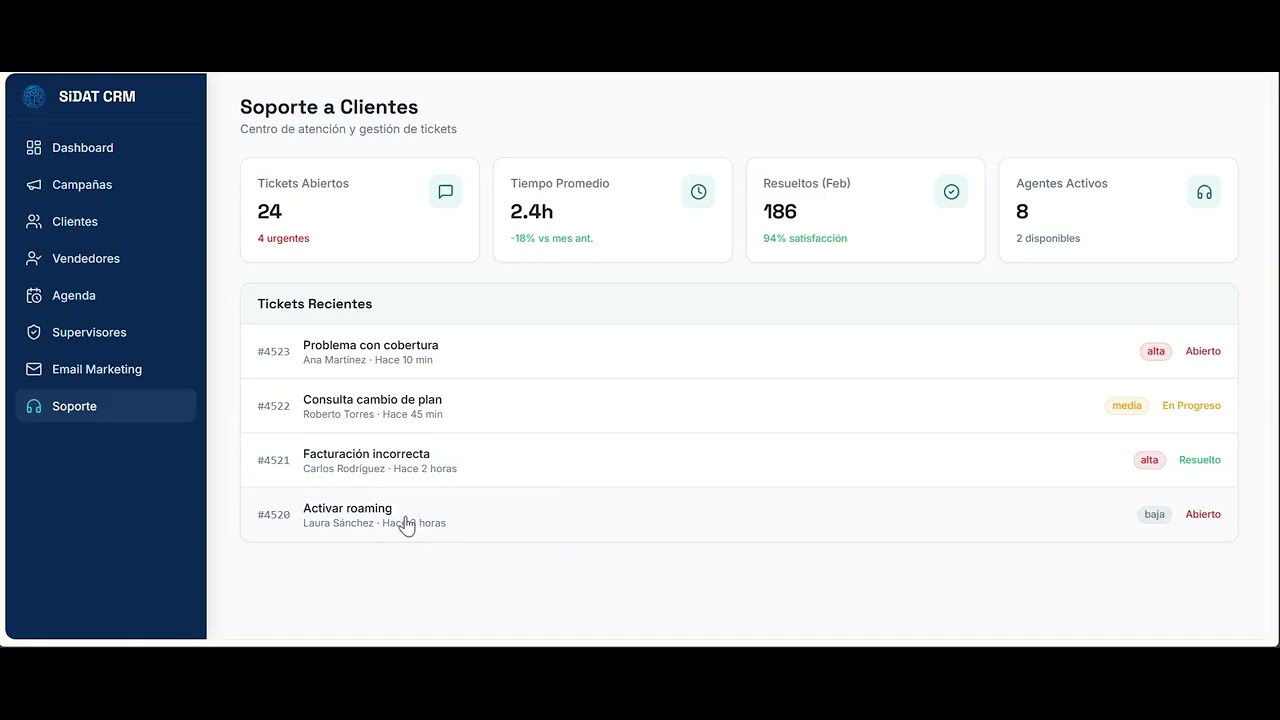Click the Email Marketing envelope icon
The height and width of the screenshot is (720, 1280).
[34, 369]
